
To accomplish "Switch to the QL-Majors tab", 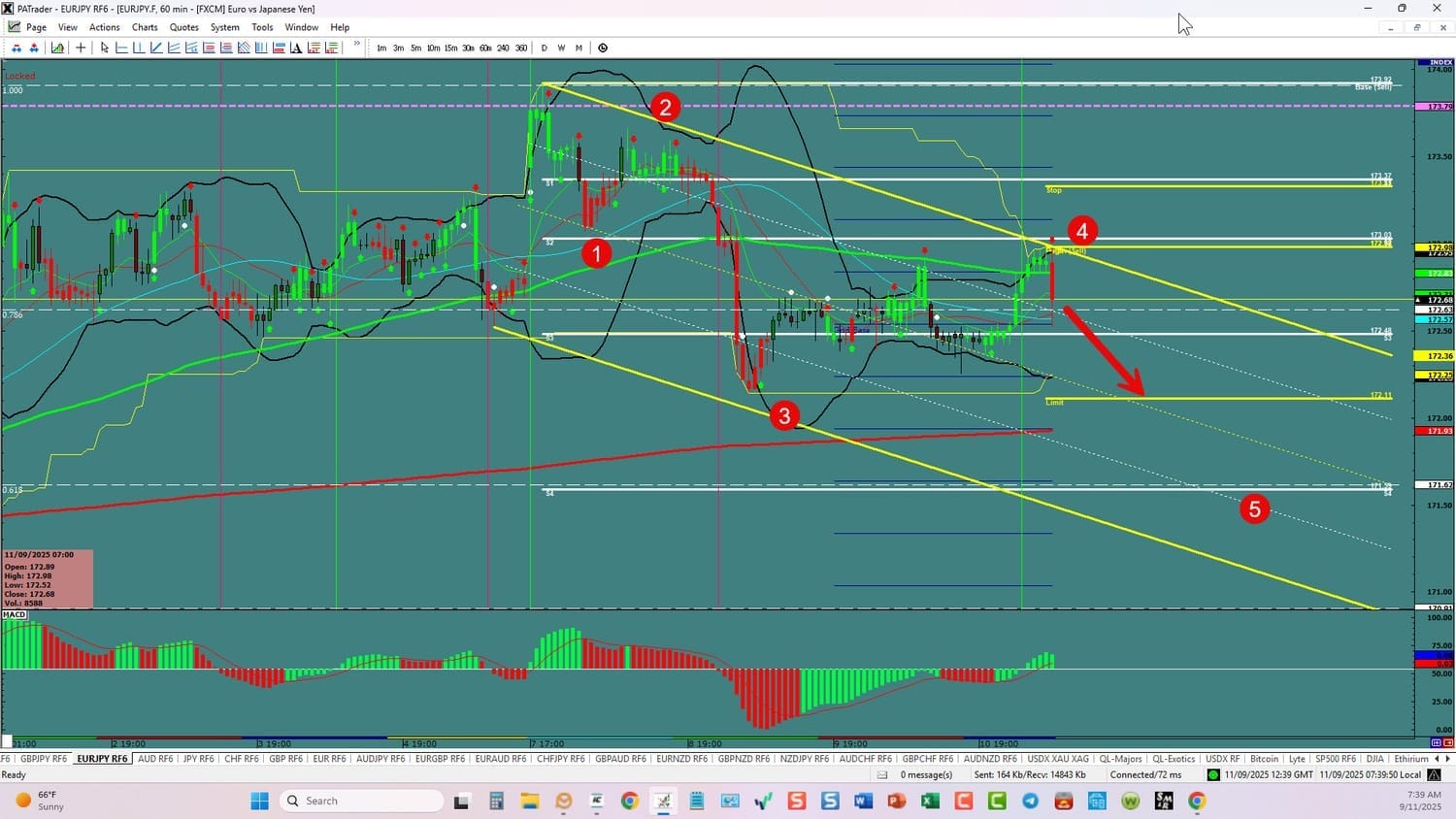I will tap(1121, 759).
